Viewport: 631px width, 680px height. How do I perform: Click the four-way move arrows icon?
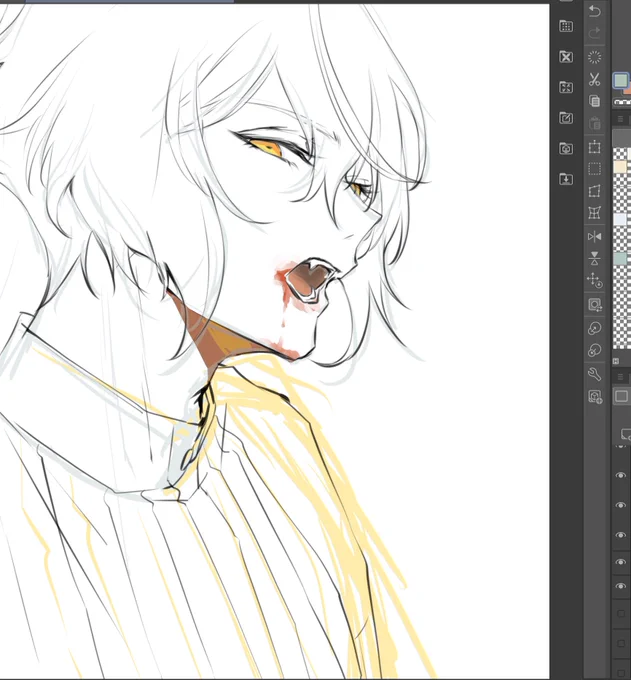[x=595, y=281]
